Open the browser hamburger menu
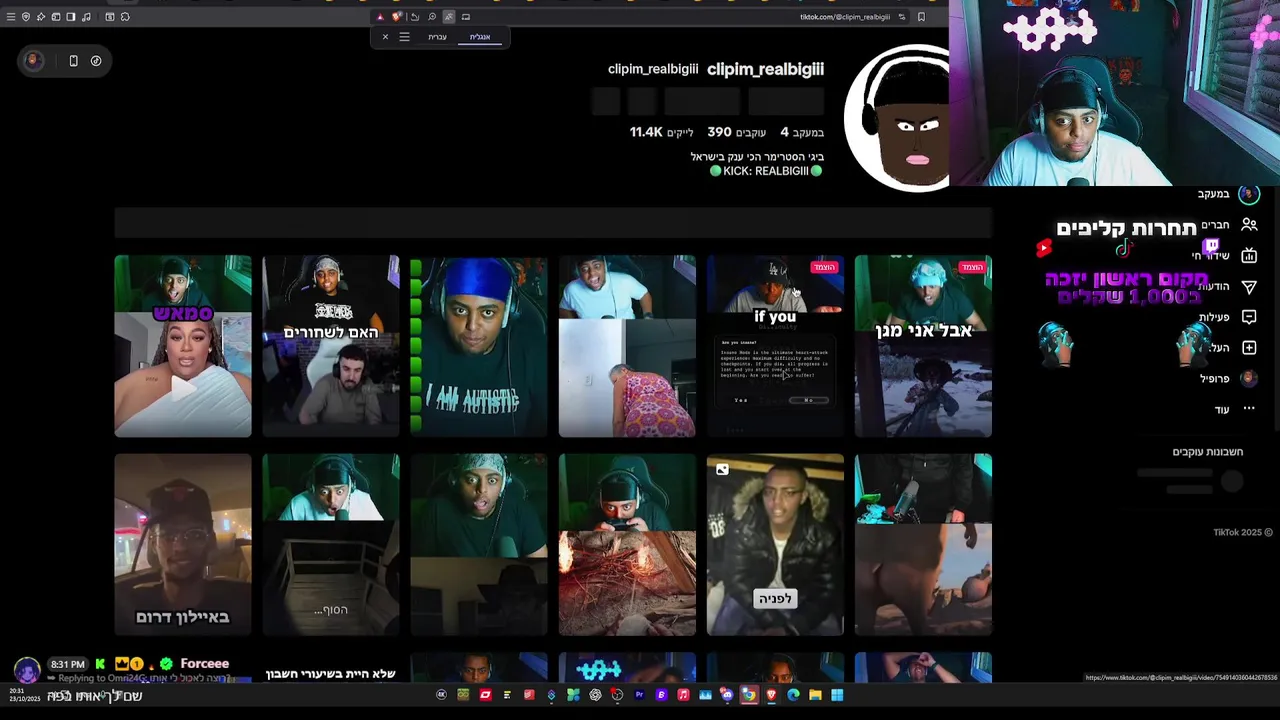Screen dimensions: 1280x720 [x=11, y=17]
